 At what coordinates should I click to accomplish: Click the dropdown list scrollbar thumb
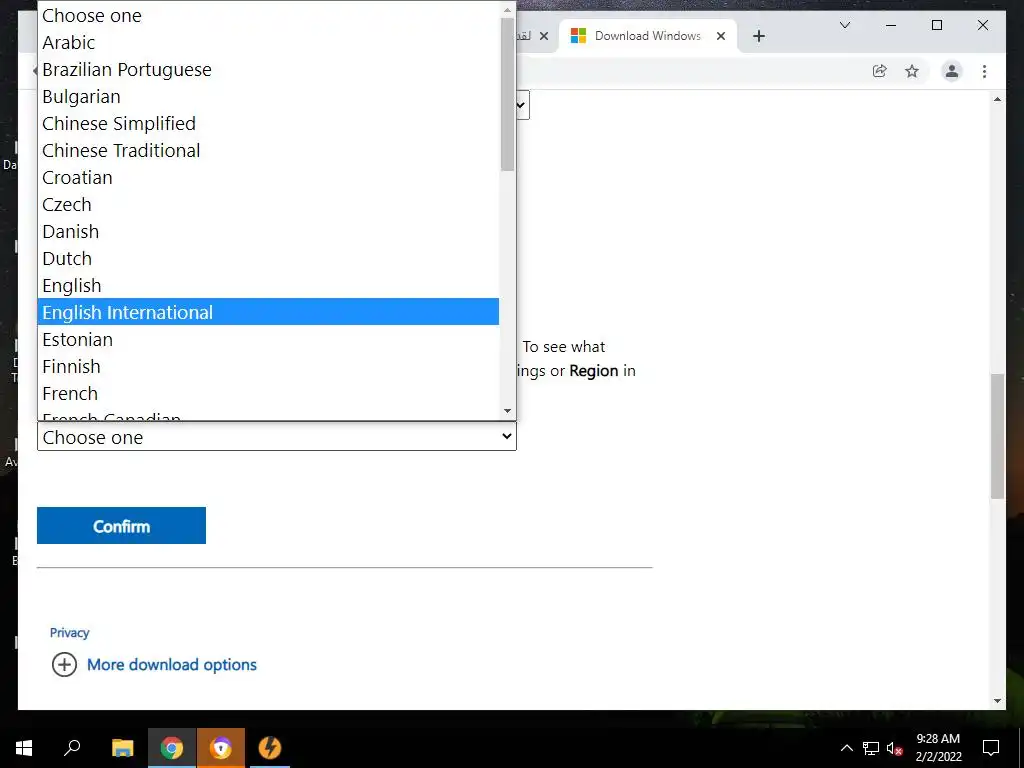click(507, 95)
